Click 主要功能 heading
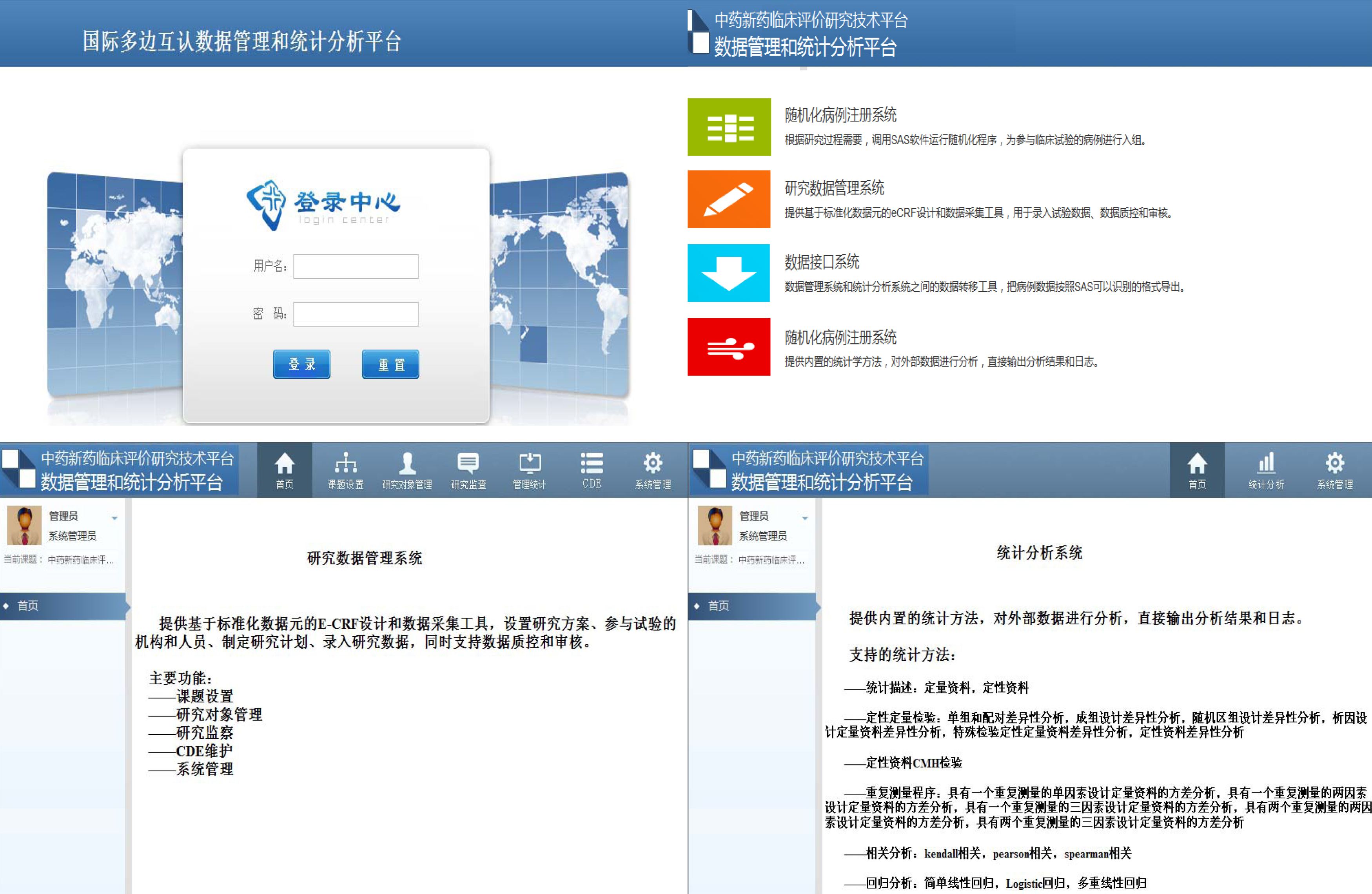 click(181, 678)
